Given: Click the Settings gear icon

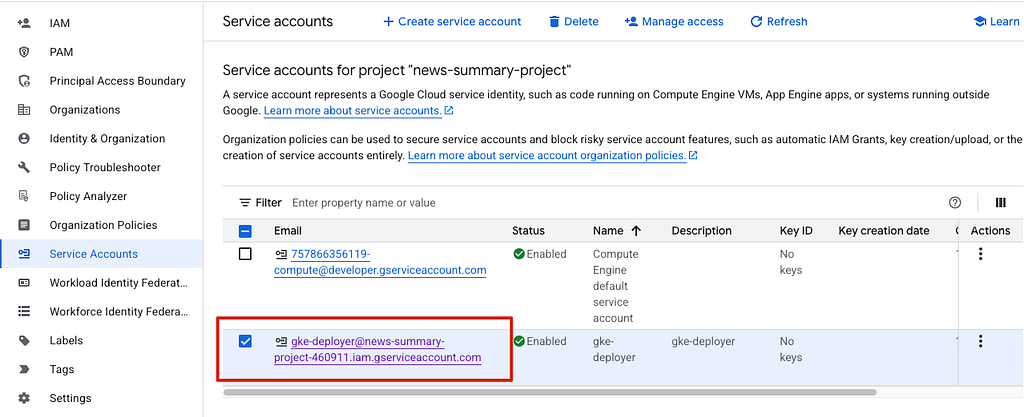Looking at the screenshot, I should click(24, 398).
